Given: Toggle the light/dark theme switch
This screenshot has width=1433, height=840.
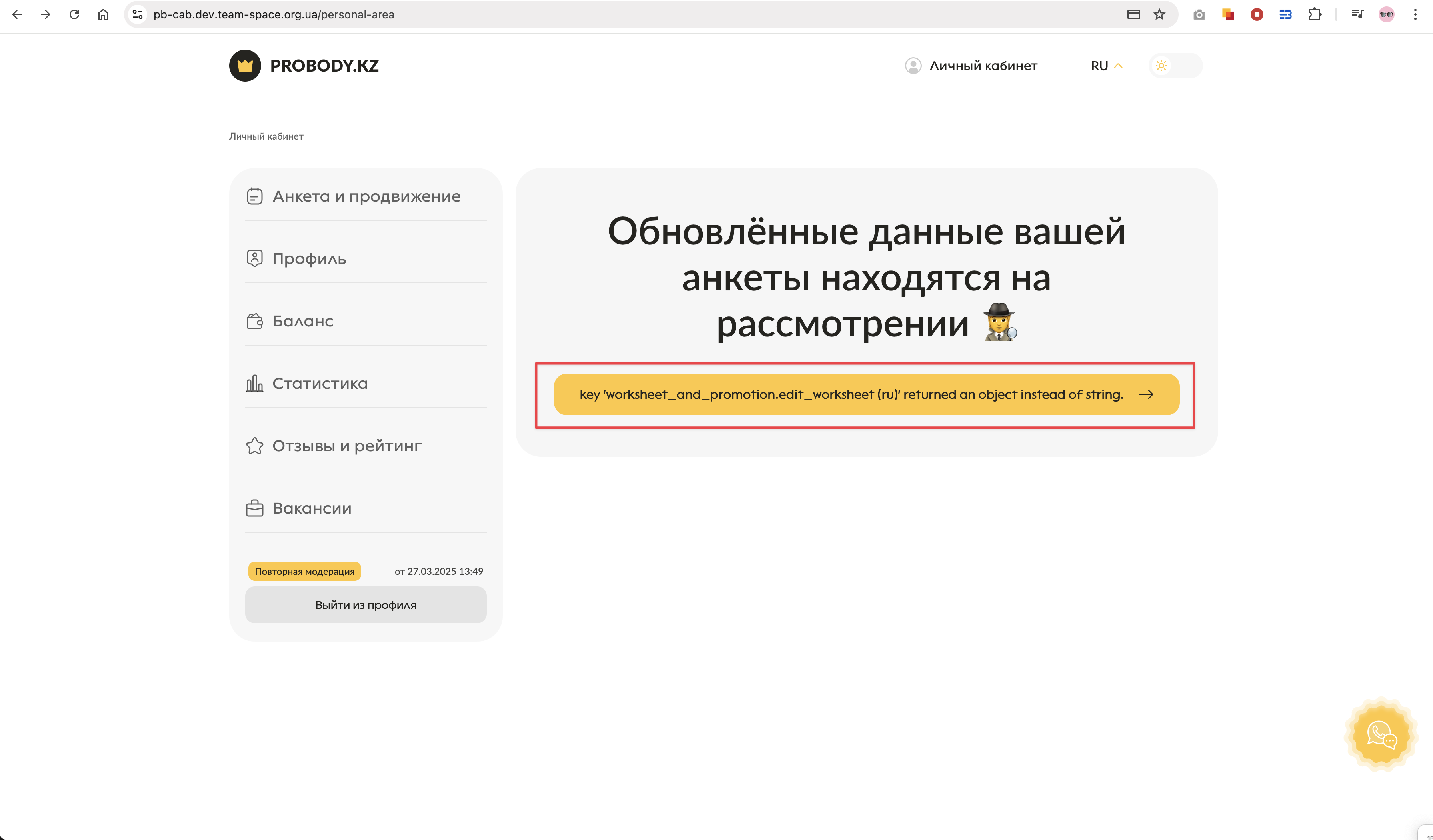Looking at the screenshot, I should click(1175, 66).
